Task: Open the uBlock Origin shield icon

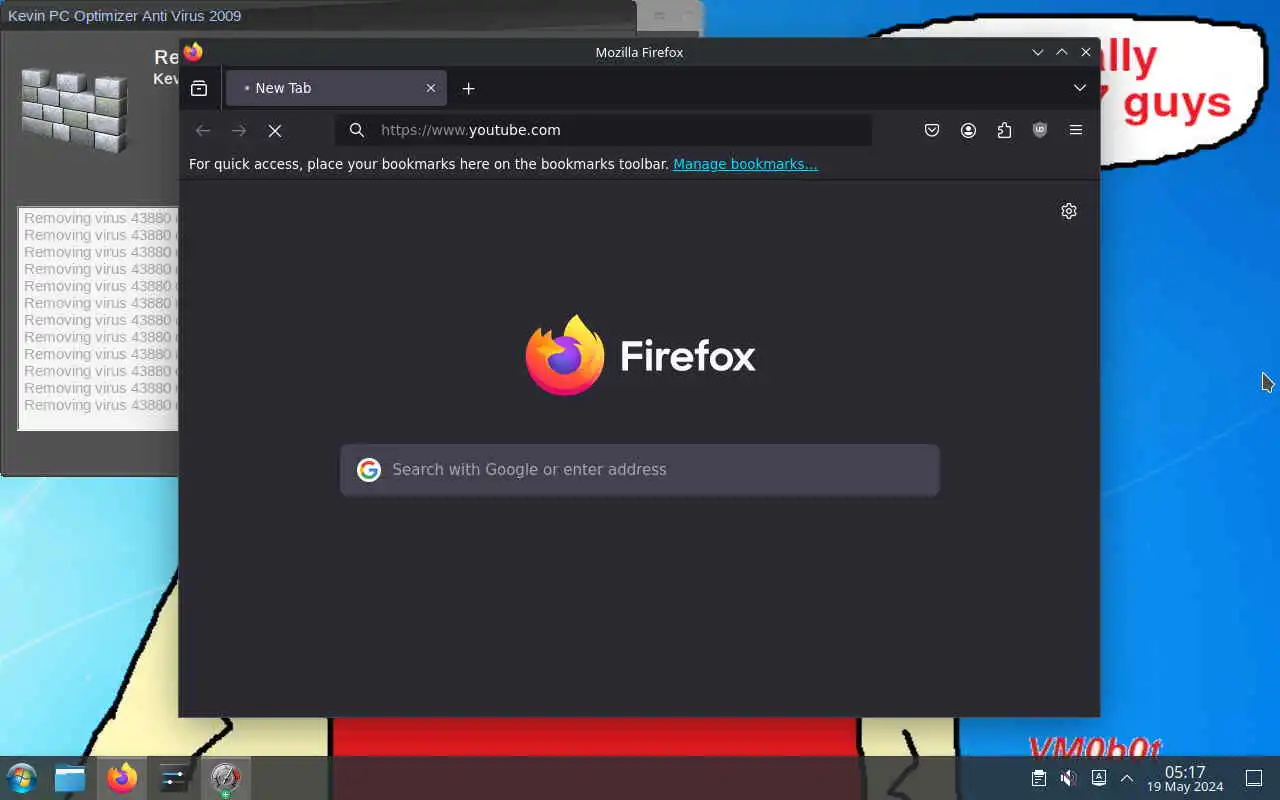Action: (1040, 130)
